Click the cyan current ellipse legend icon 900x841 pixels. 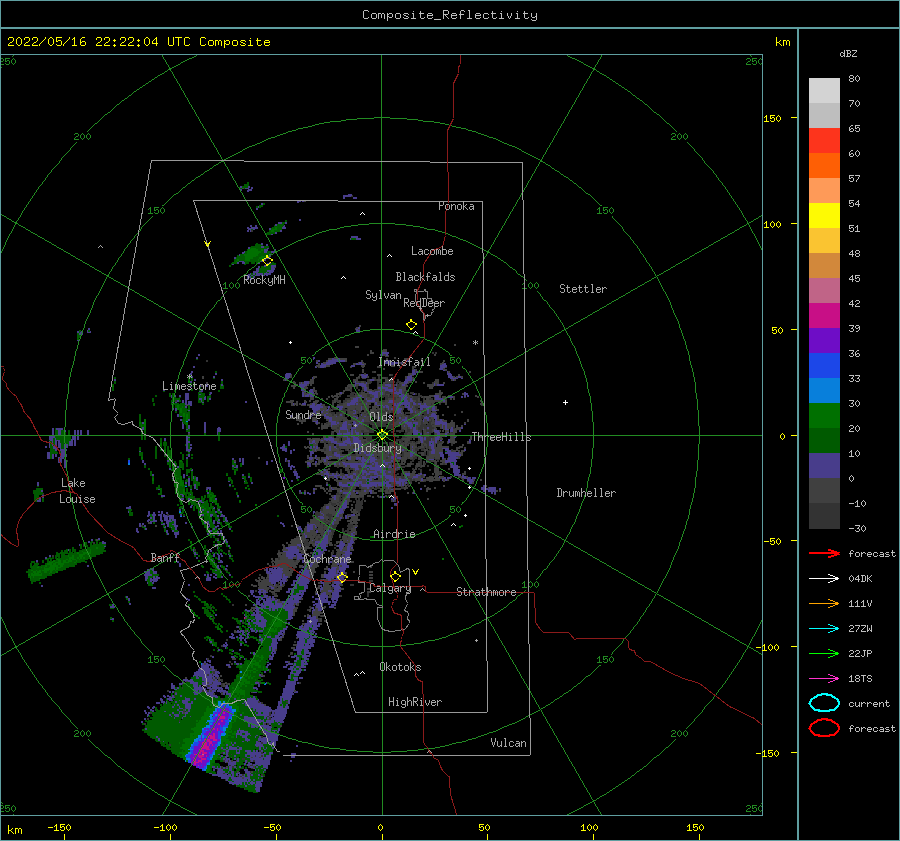pyautogui.click(x=824, y=703)
